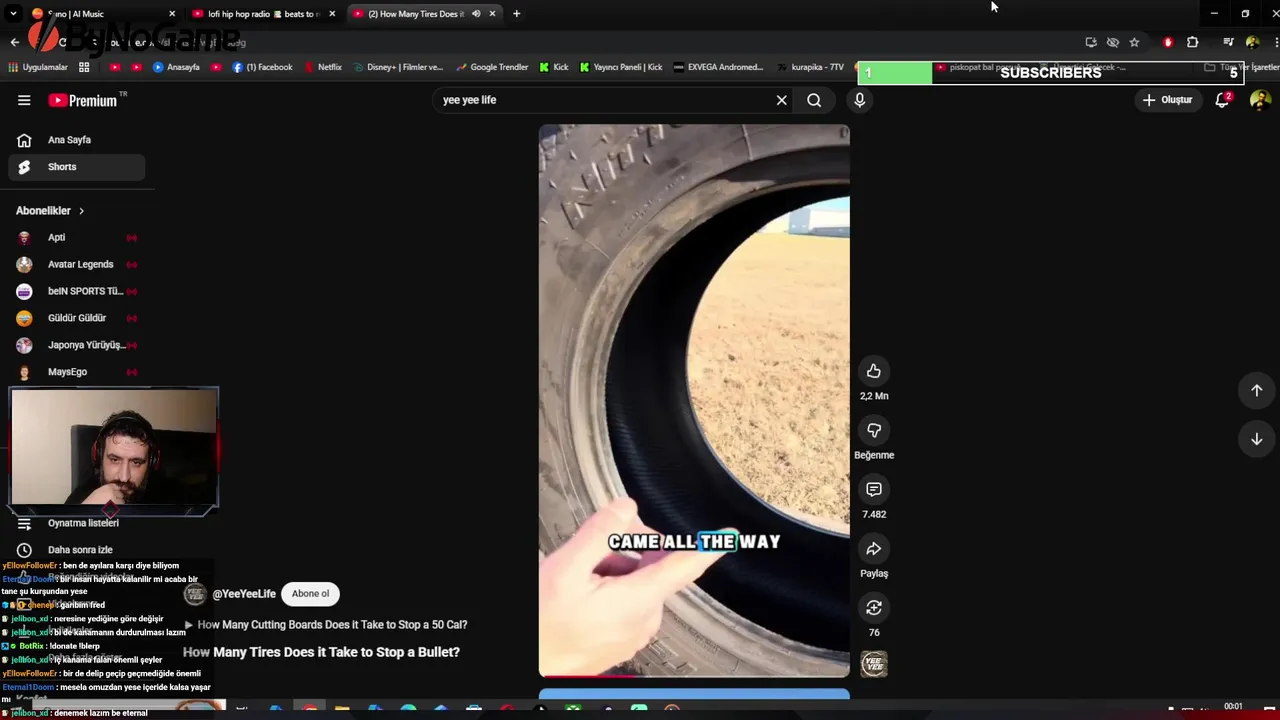Image resolution: width=1280 pixels, height=720 pixels.
Task: Close the lofi hip hop radio tab
Action: (332, 14)
